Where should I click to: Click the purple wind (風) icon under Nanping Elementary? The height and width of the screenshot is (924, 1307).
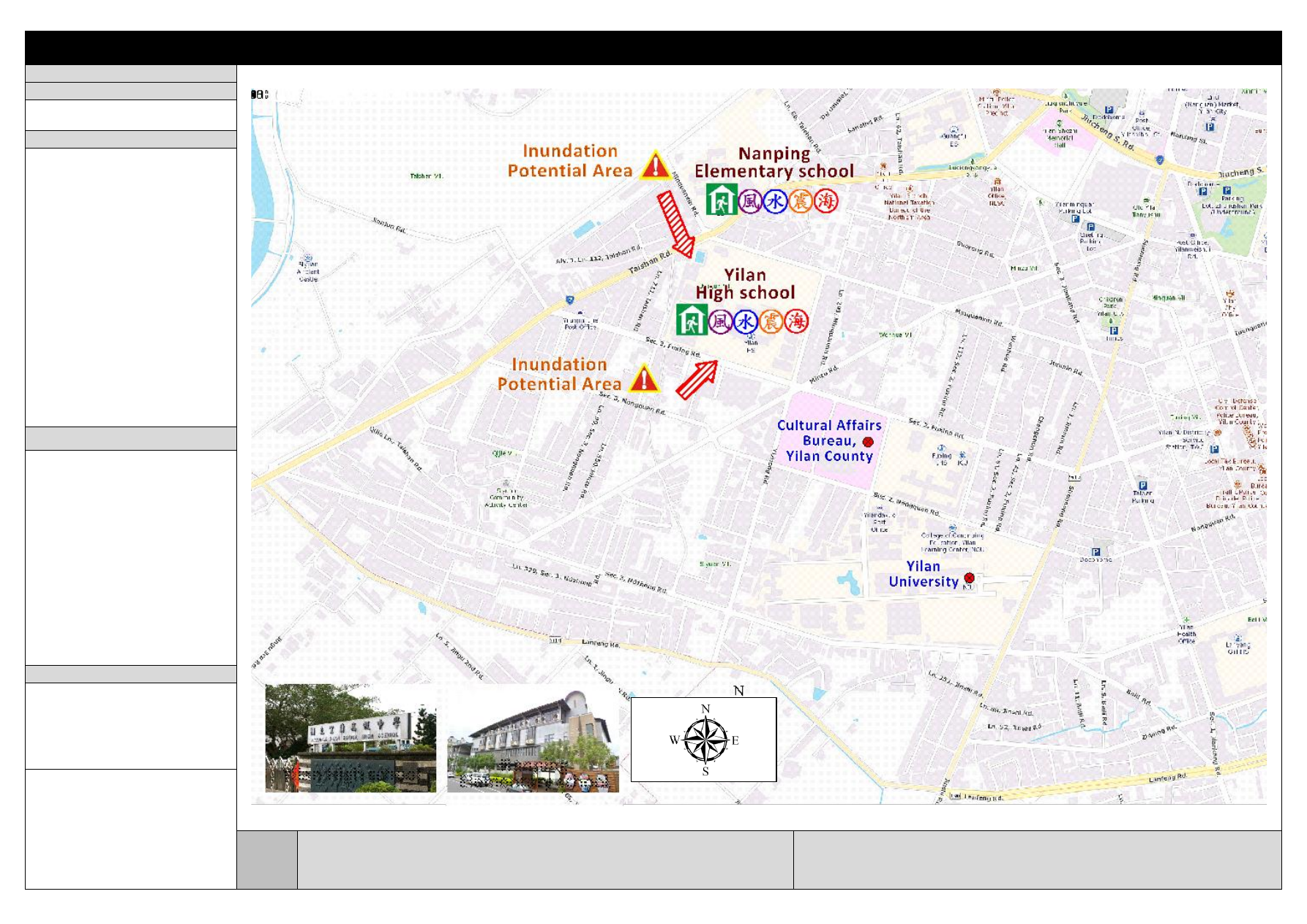click(750, 201)
